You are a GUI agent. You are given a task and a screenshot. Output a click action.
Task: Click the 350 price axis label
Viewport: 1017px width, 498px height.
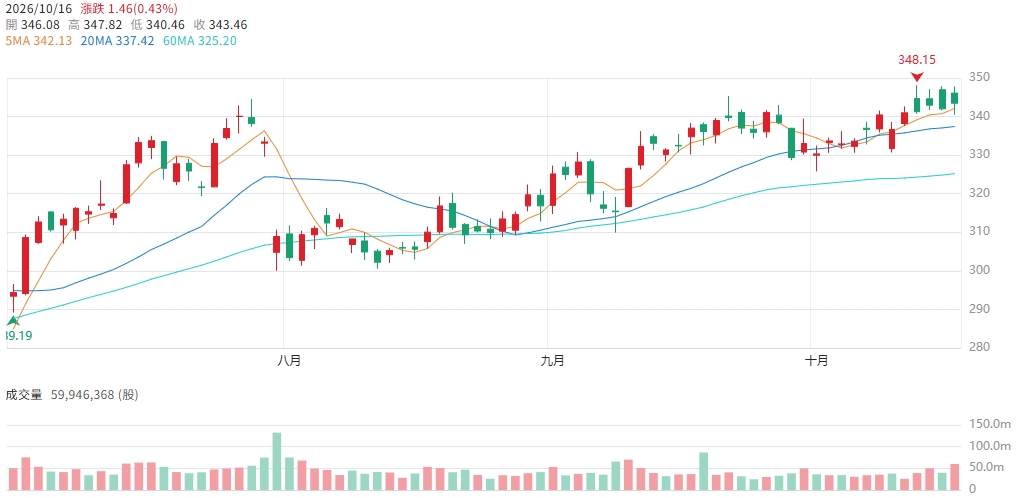point(980,77)
